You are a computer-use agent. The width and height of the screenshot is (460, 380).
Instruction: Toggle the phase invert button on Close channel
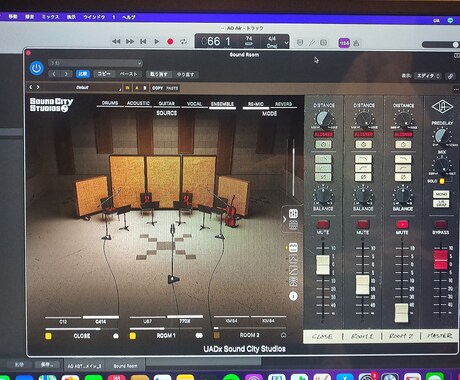323,177
